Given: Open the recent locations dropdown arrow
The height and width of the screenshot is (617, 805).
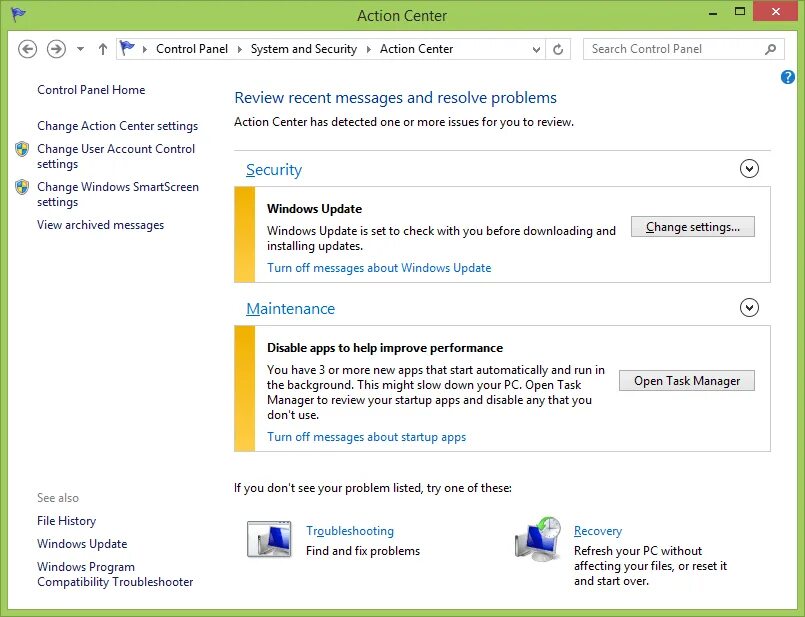Looking at the screenshot, I should click(81, 49).
